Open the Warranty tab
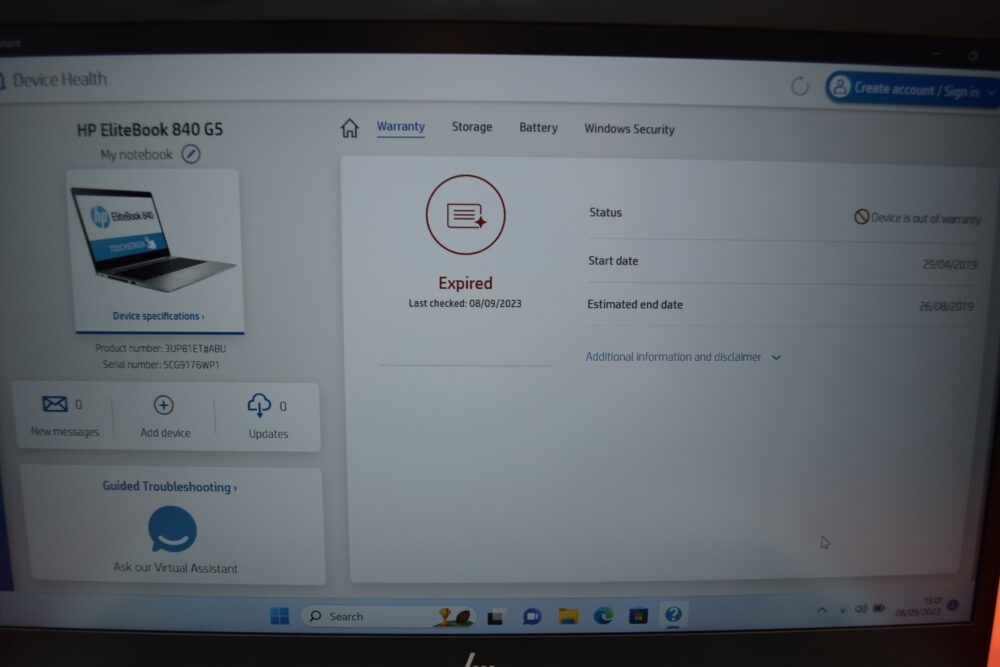Image resolution: width=1000 pixels, height=667 pixels. (x=401, y=126)
